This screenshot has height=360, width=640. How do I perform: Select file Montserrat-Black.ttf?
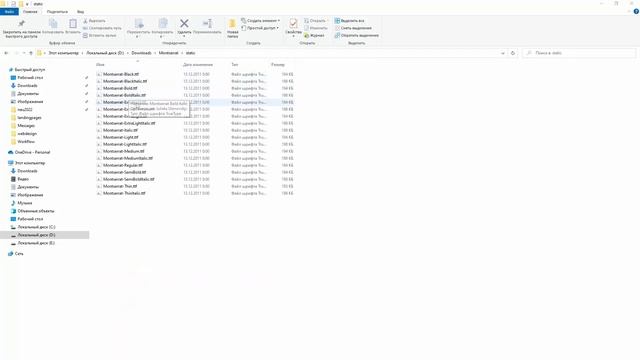pyautogui.click(x=121, y=74)
